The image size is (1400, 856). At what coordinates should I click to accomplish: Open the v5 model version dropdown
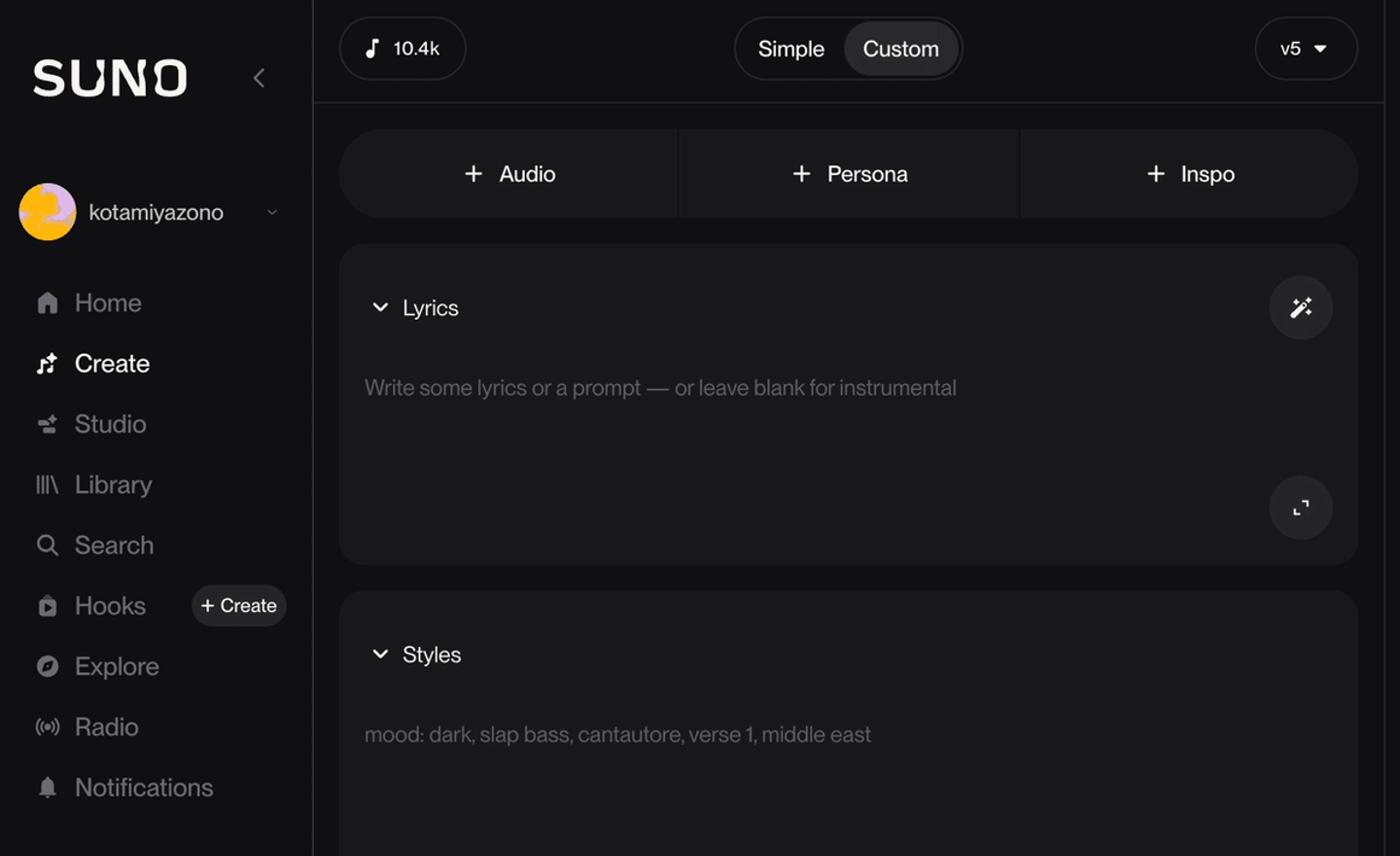coord(1305,49)
